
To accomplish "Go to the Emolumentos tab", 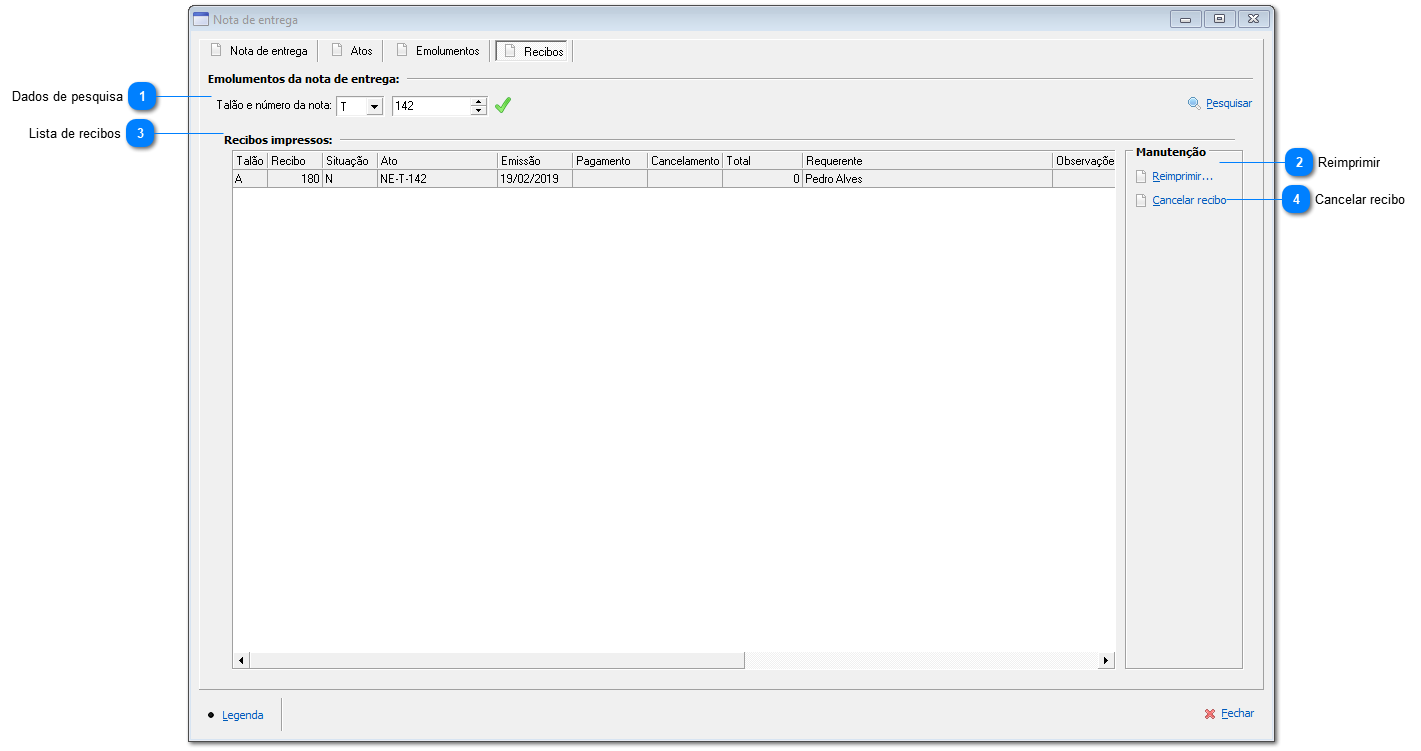I will pos(438,51).
